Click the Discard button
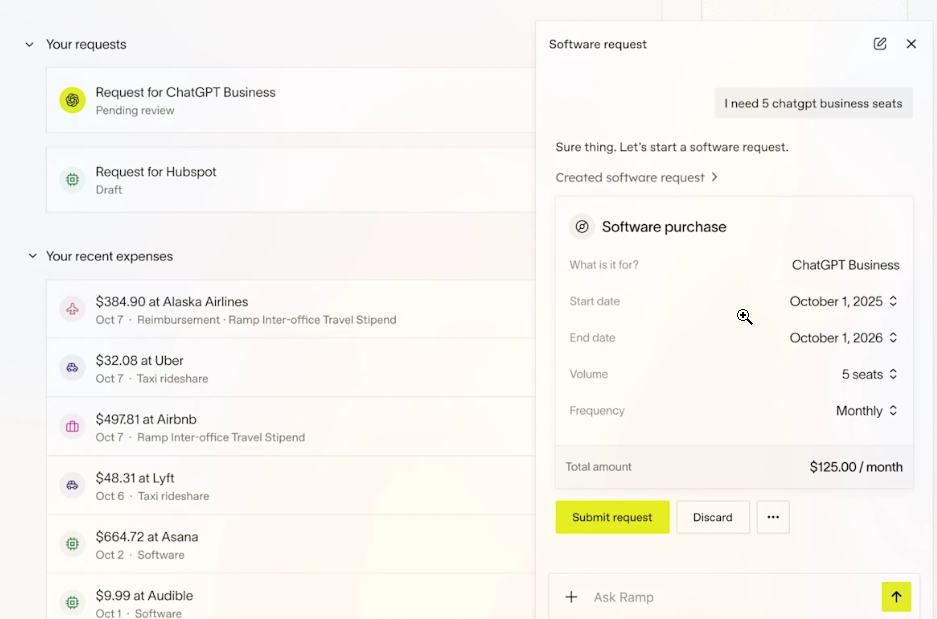937x619 pixels. pyautogui.click(x=713, y=517)
